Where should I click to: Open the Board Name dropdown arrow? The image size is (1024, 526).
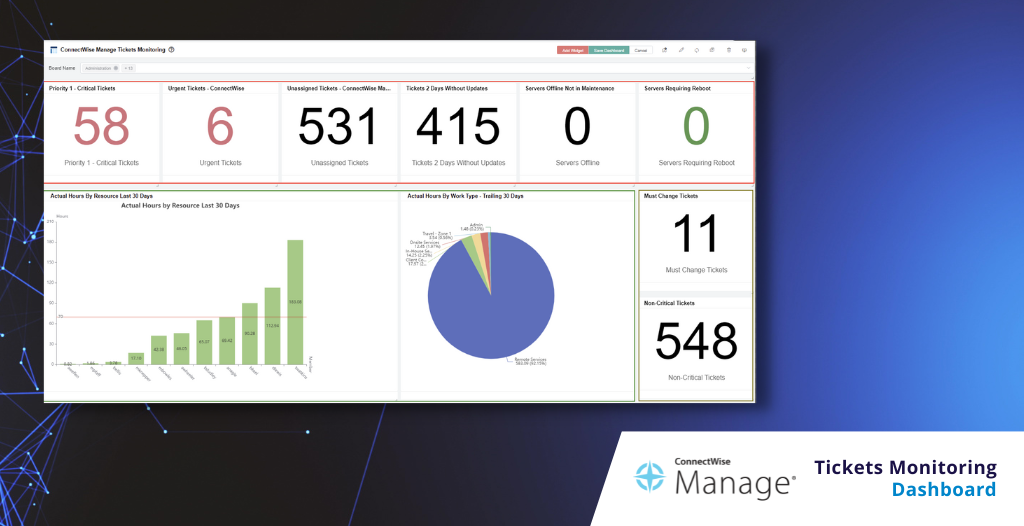(x=748, y=68)
